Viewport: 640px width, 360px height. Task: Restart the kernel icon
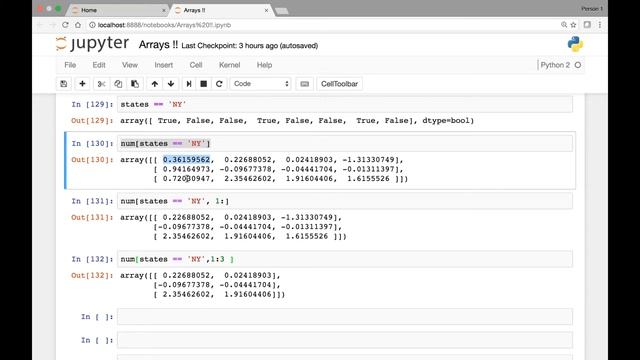[x=219, y=84]
